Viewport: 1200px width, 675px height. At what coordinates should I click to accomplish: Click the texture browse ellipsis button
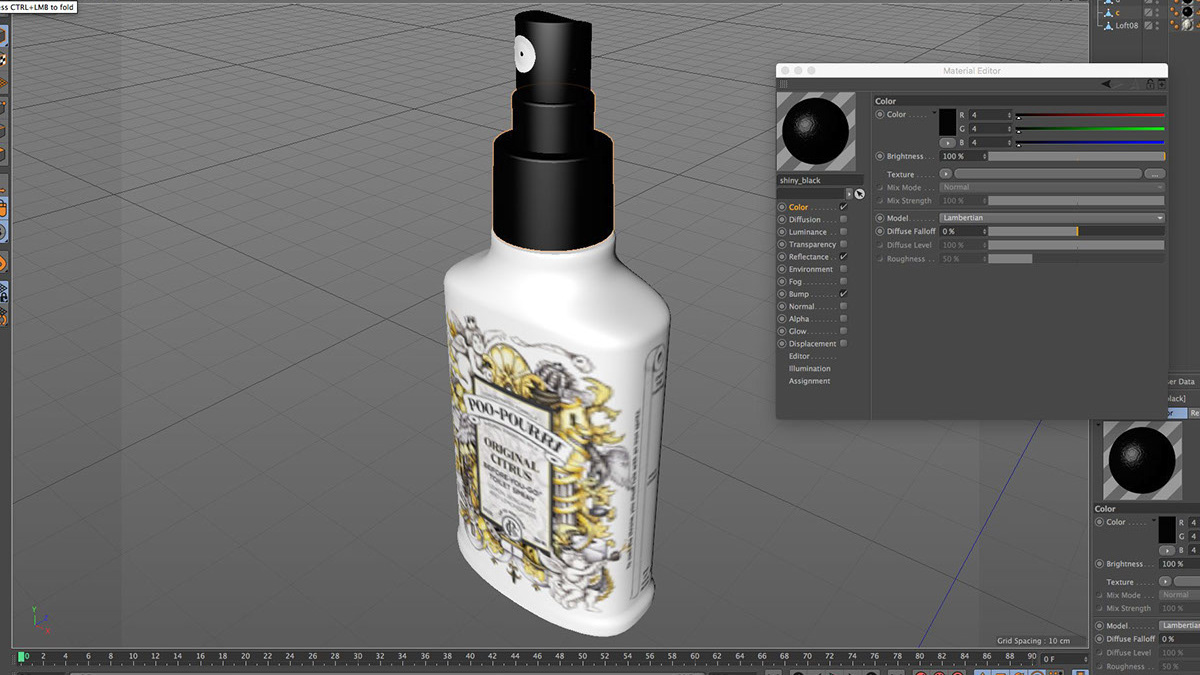[1154, 174]
